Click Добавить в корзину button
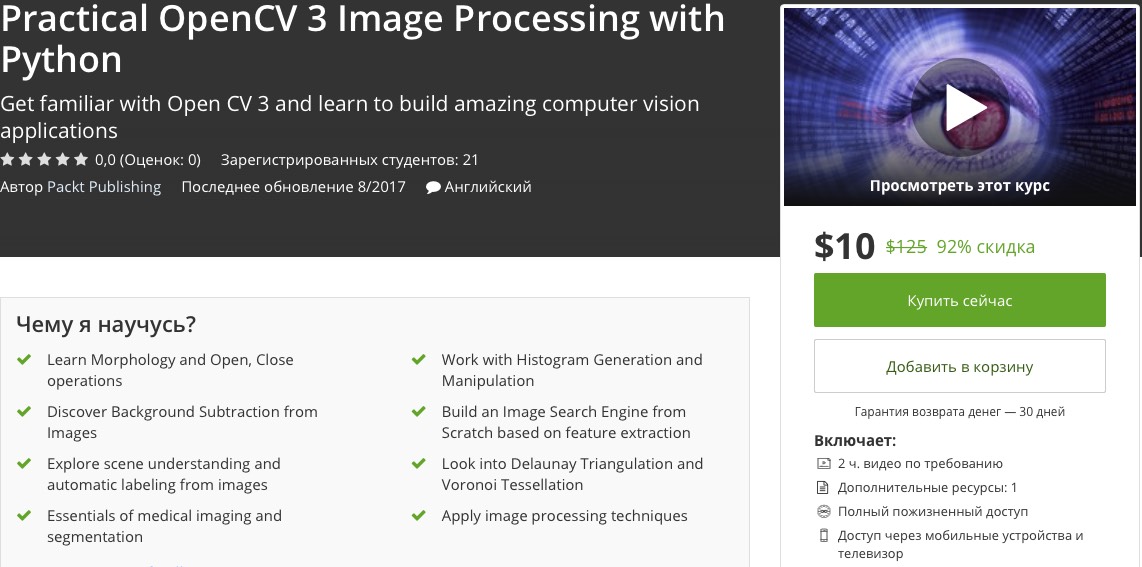1142x567 pixels. coord(959,366)
